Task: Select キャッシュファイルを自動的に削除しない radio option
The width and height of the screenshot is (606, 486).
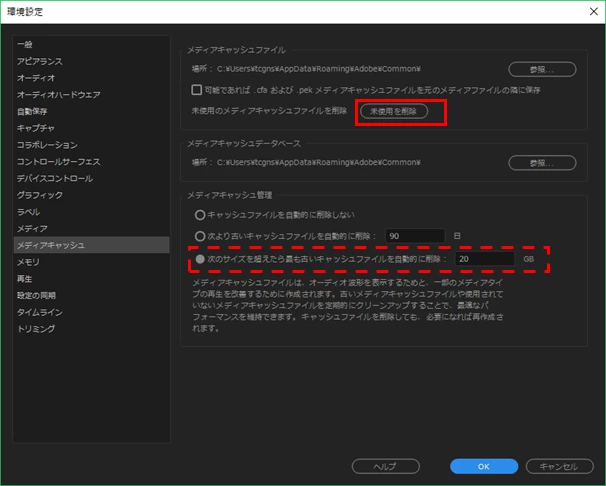Action: click(200, 215)
